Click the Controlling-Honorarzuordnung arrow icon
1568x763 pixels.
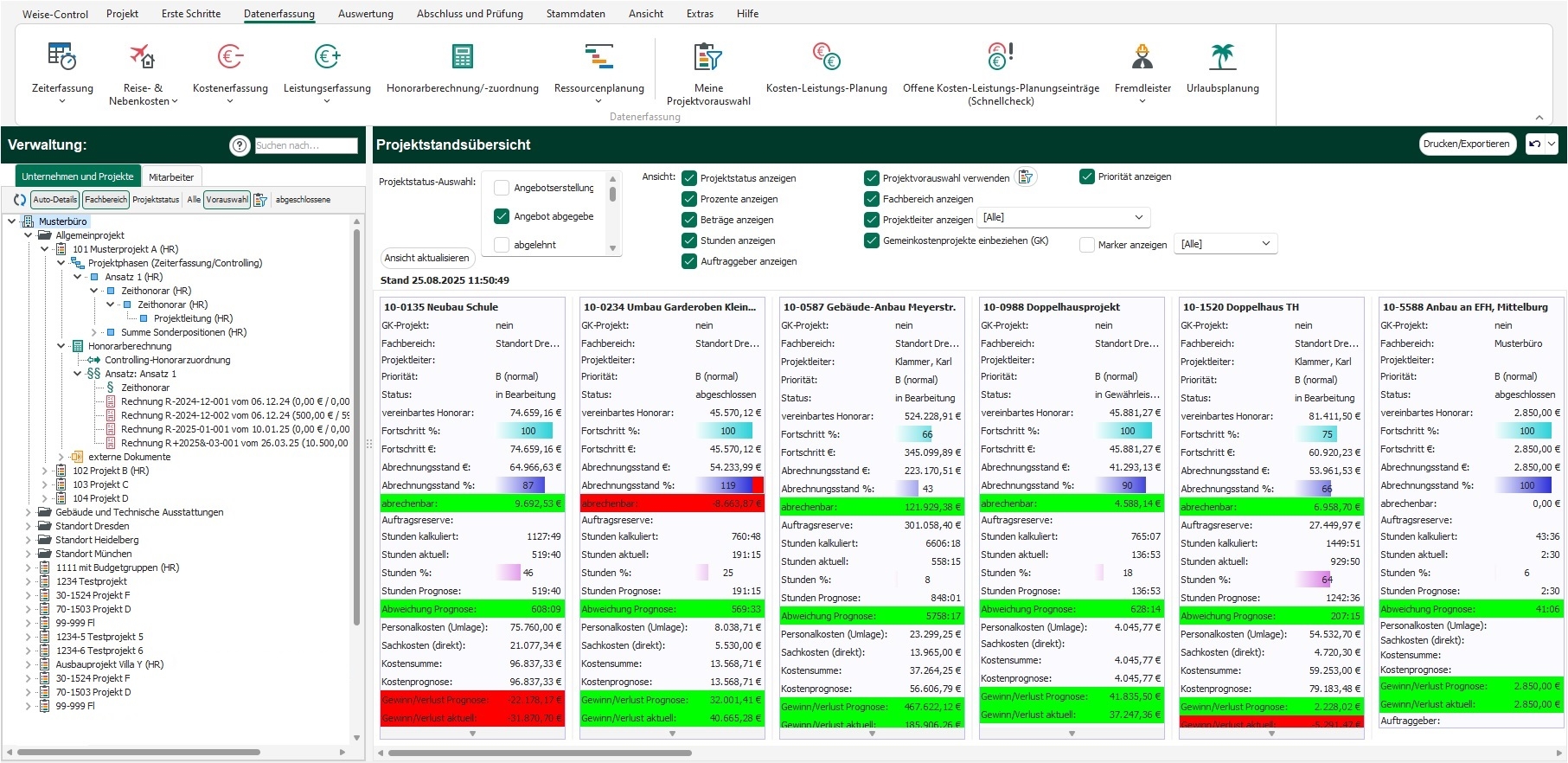coord(93,360)
